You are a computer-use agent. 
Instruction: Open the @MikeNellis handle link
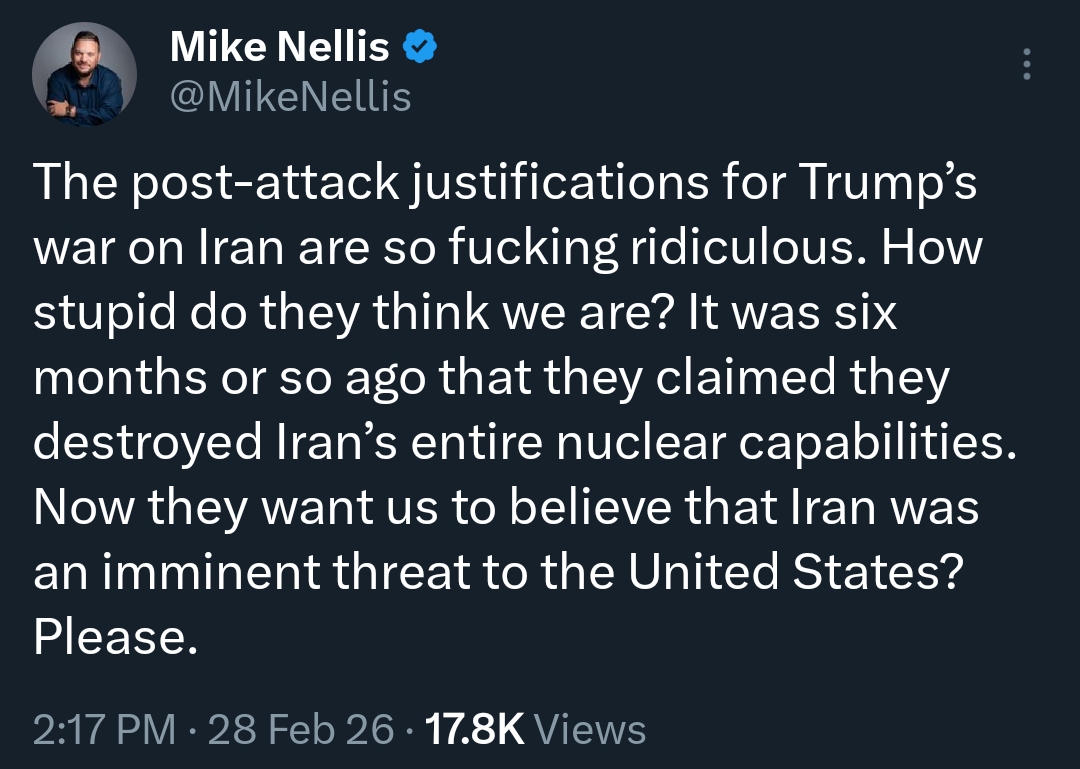[x=290, y=97]
